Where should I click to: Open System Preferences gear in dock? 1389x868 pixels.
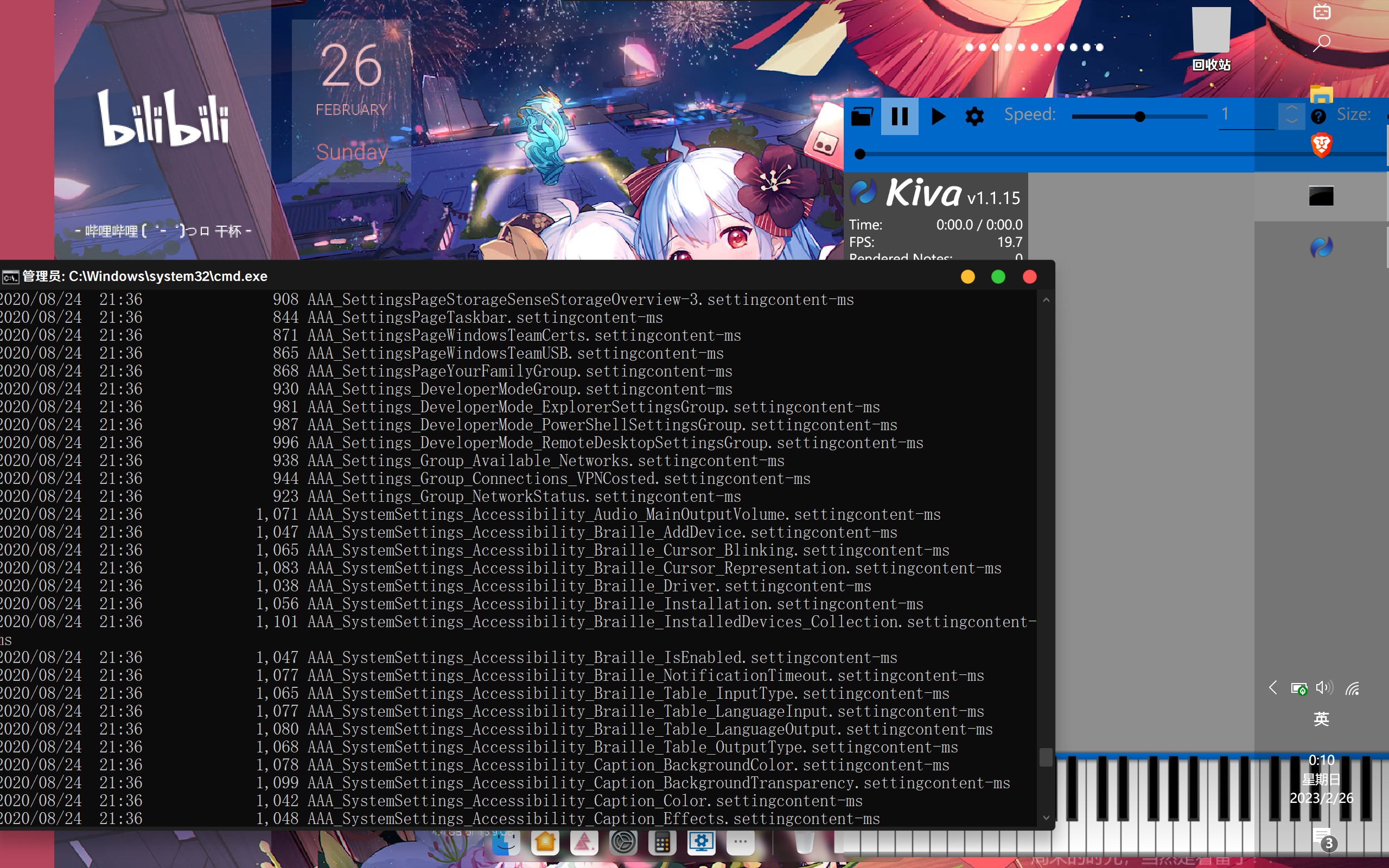coord(623,842)
